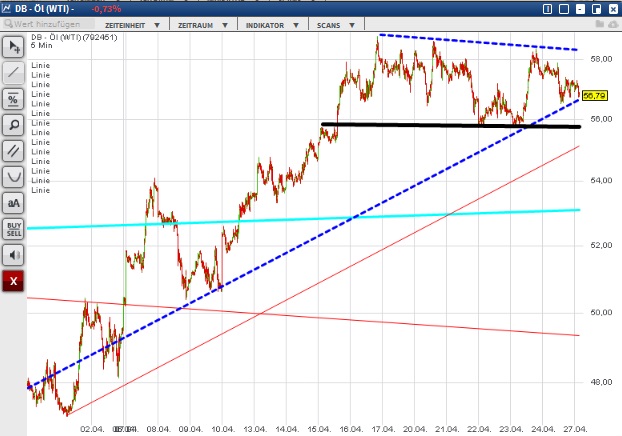Click the folder icon in toolbar
The image size is (622, 436).
click(x=600, y=24)
